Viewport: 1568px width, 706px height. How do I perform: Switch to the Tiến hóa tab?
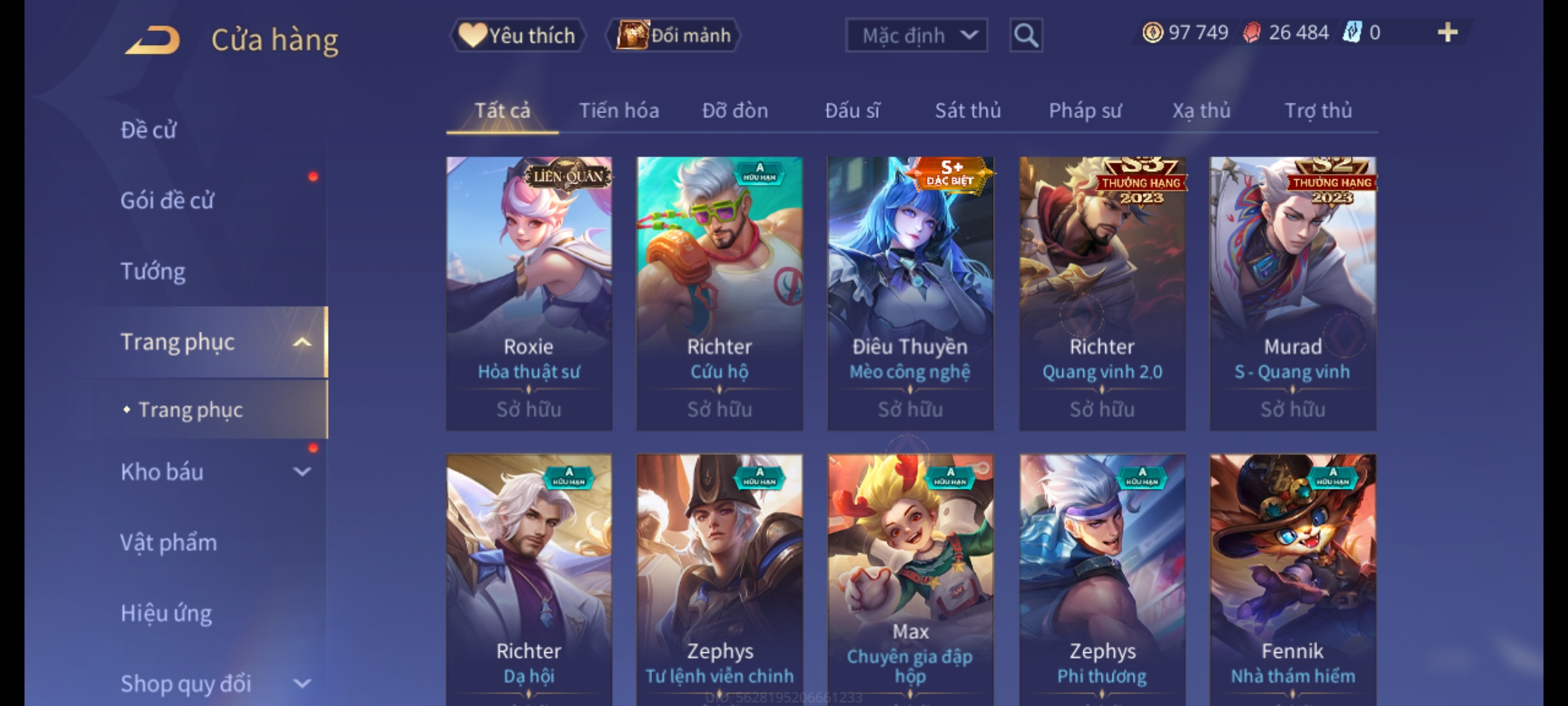(619, 111)
